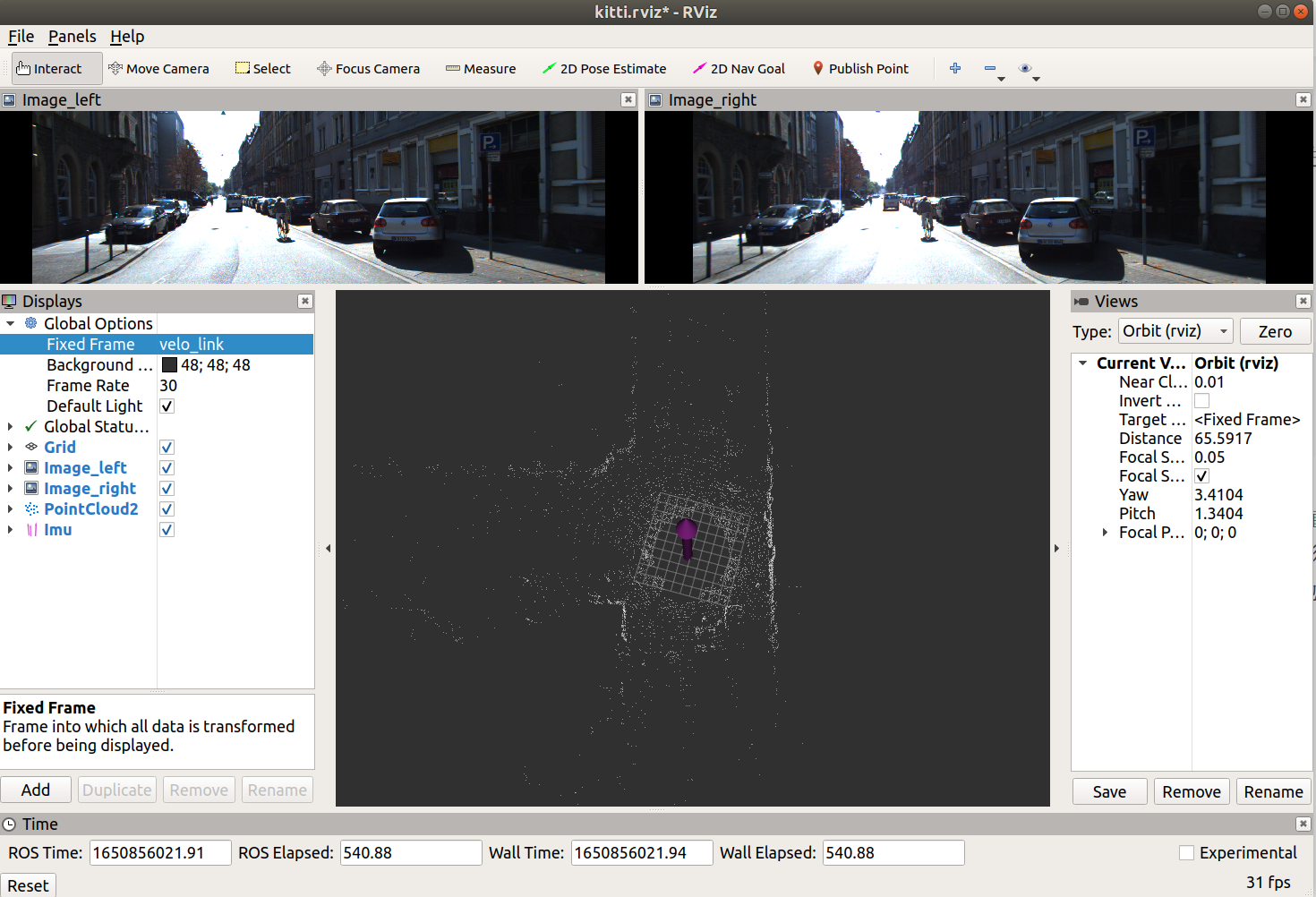Click the Grid display icon
The height and width of the screenshot is (897, 1316).
[31, 447]
